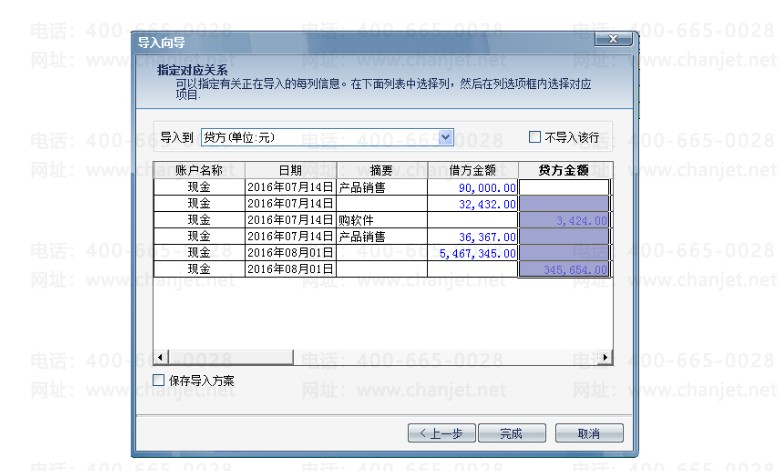Click the 36,367.00 debit cell

tap(472, 236)
